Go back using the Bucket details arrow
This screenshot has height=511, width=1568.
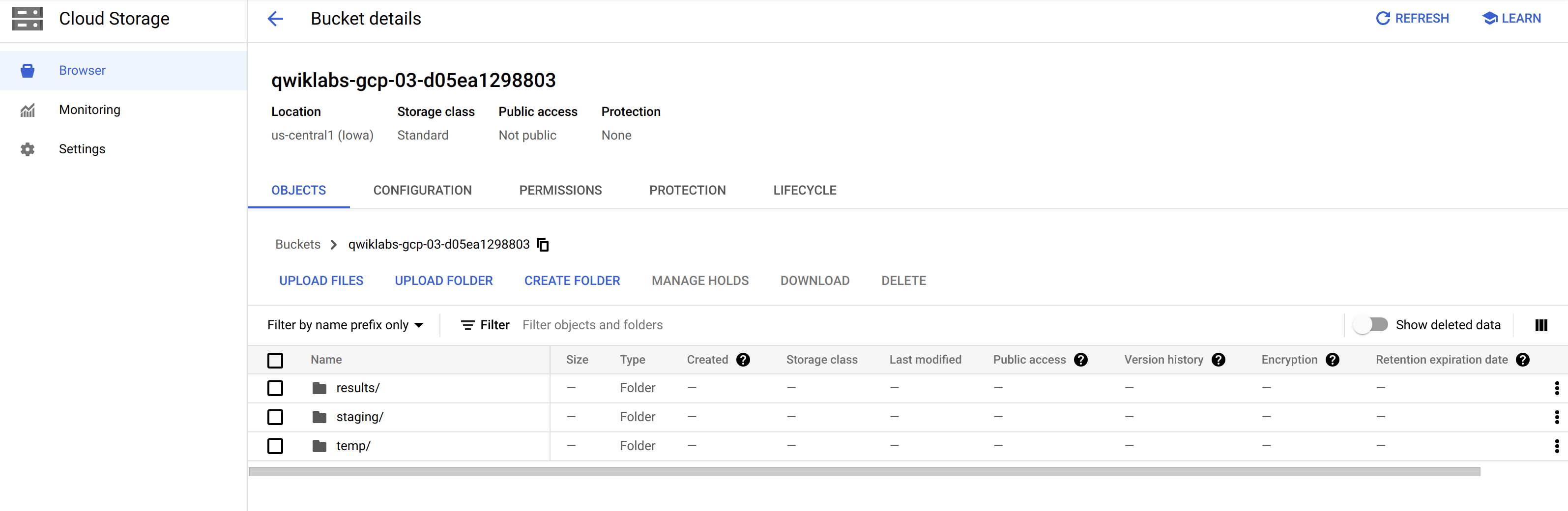click(276, 19)
